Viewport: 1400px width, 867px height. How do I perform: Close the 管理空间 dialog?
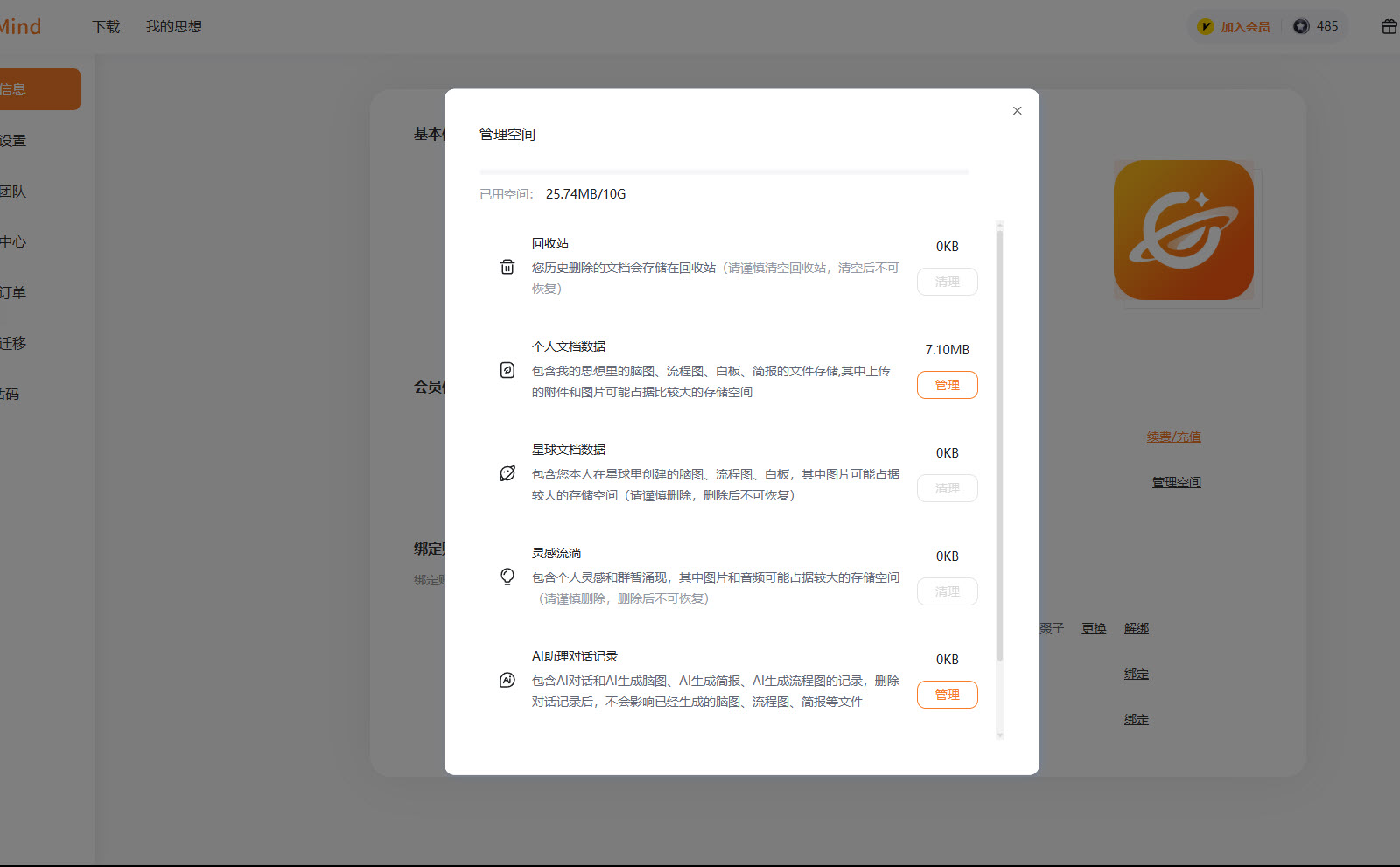click(x=1017, y=111)
